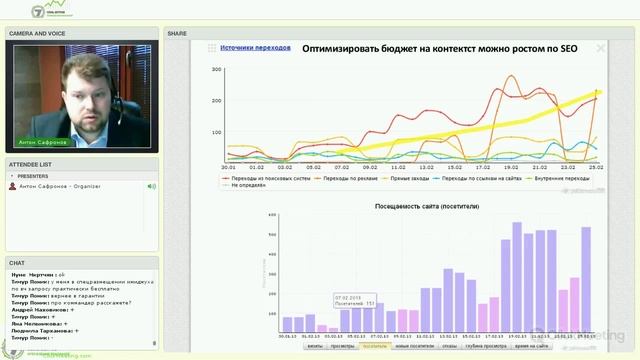Click the chat message про коммандер расскажете?
The height and width of the screenshot is (360, 640).
click(x=71, y=303)
